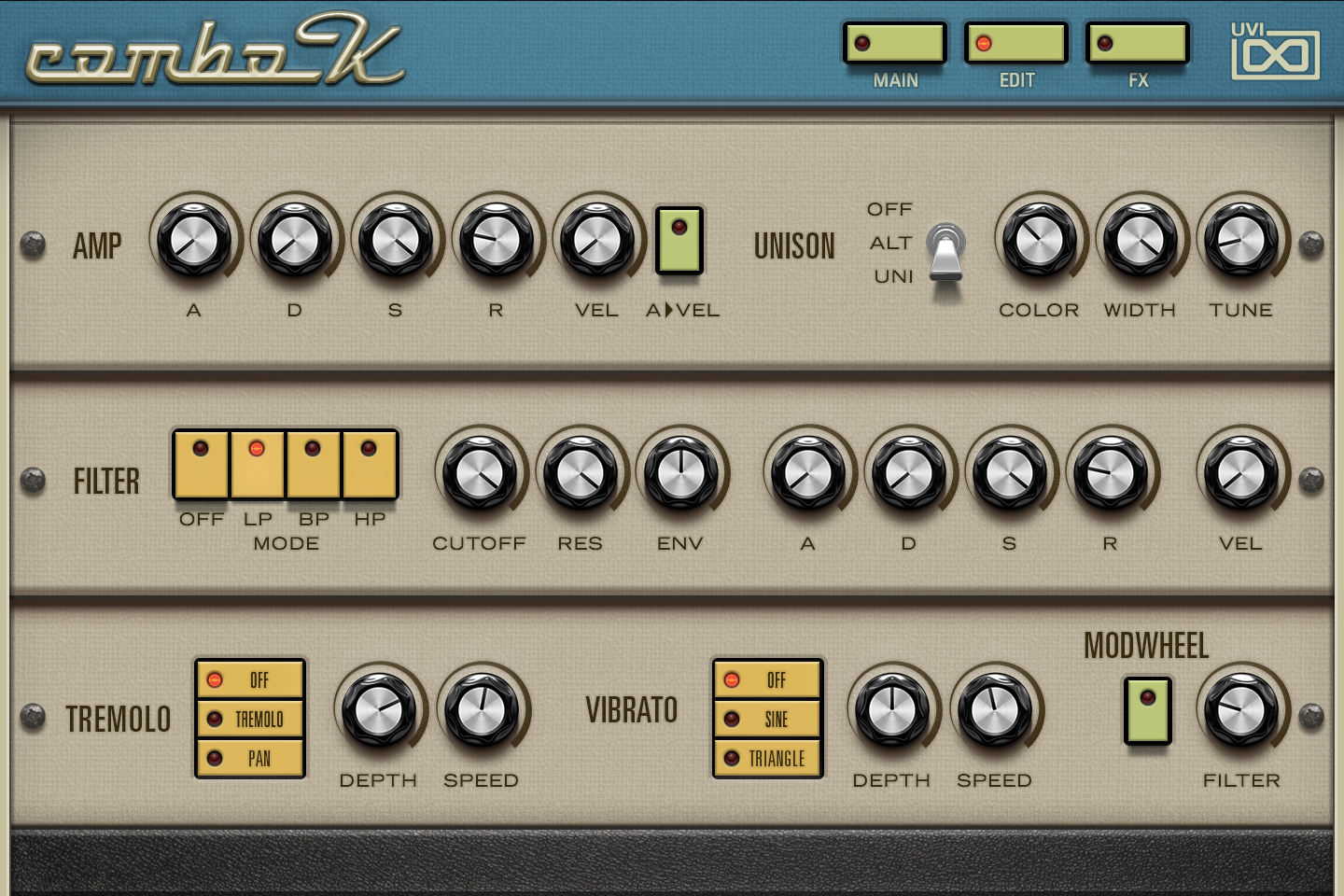
Task: Open the FX page tab
Action: [1138, 43]
